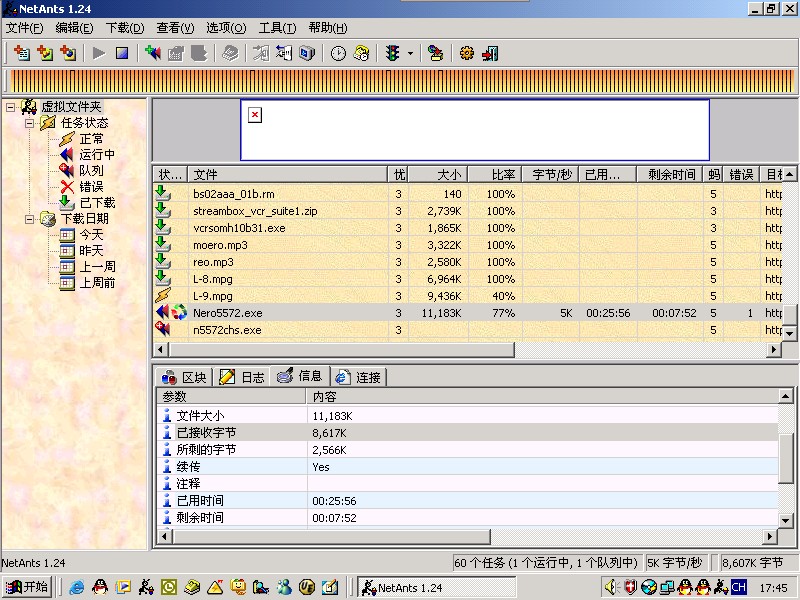Click the green-plus blue-arrows toolbar icon
Image resolution: width=800 pixels, height=600 pixels.
click(x=153, y=53)
